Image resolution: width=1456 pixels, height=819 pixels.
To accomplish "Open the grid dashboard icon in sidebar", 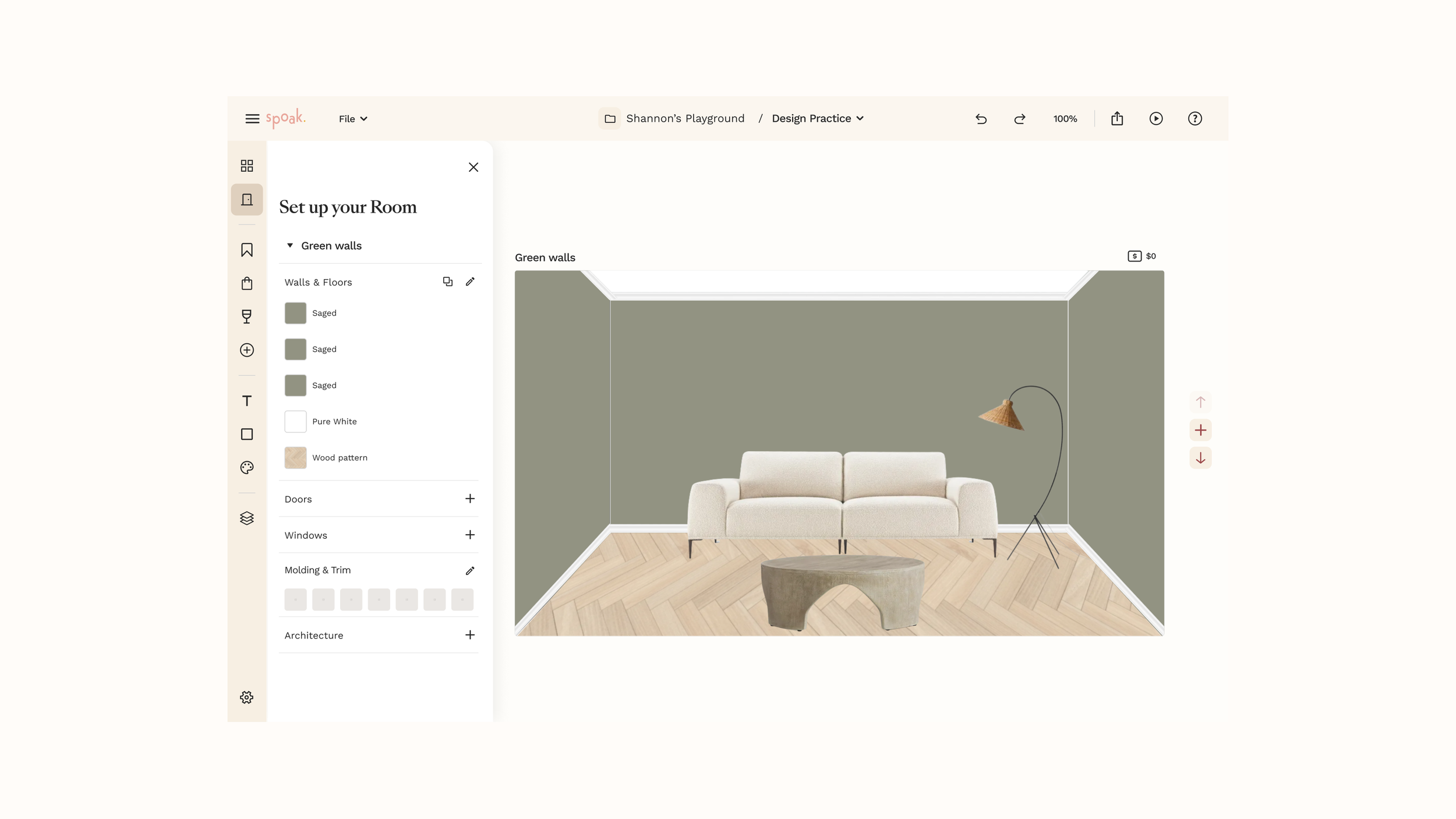I will [247, 166].
